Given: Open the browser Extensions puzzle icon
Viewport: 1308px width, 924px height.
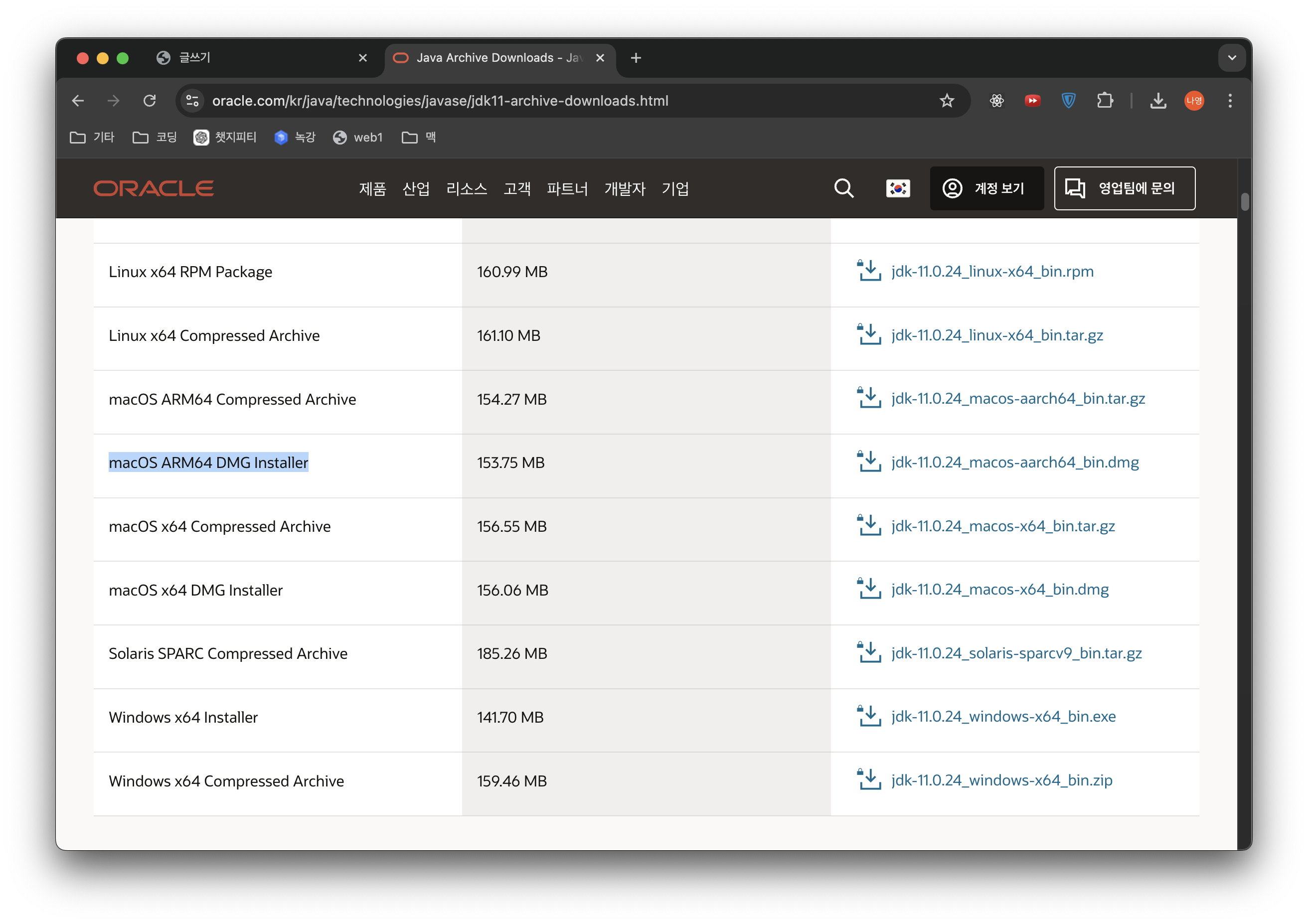Looking at the screenshot, I should [1105, 101].
